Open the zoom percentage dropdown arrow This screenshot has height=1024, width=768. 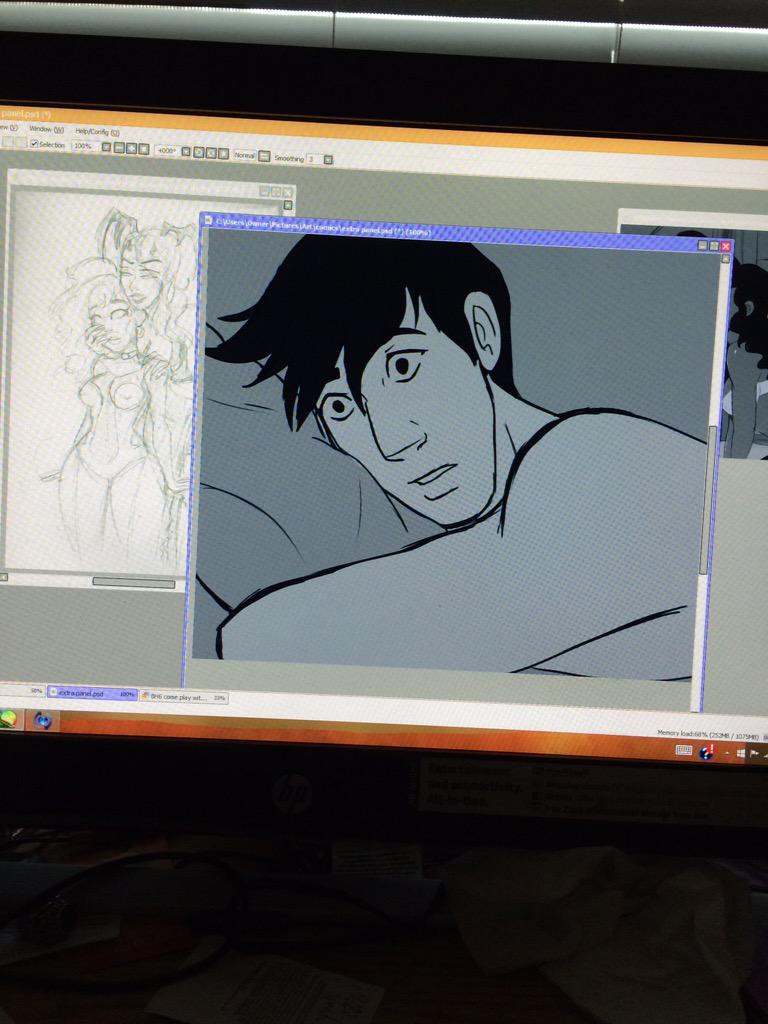106,147
